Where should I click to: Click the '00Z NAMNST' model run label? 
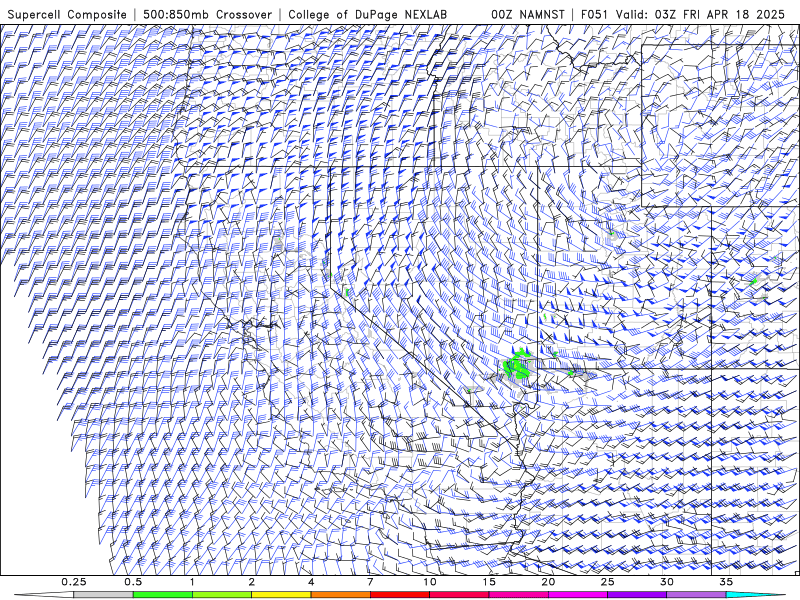(528, 15)
